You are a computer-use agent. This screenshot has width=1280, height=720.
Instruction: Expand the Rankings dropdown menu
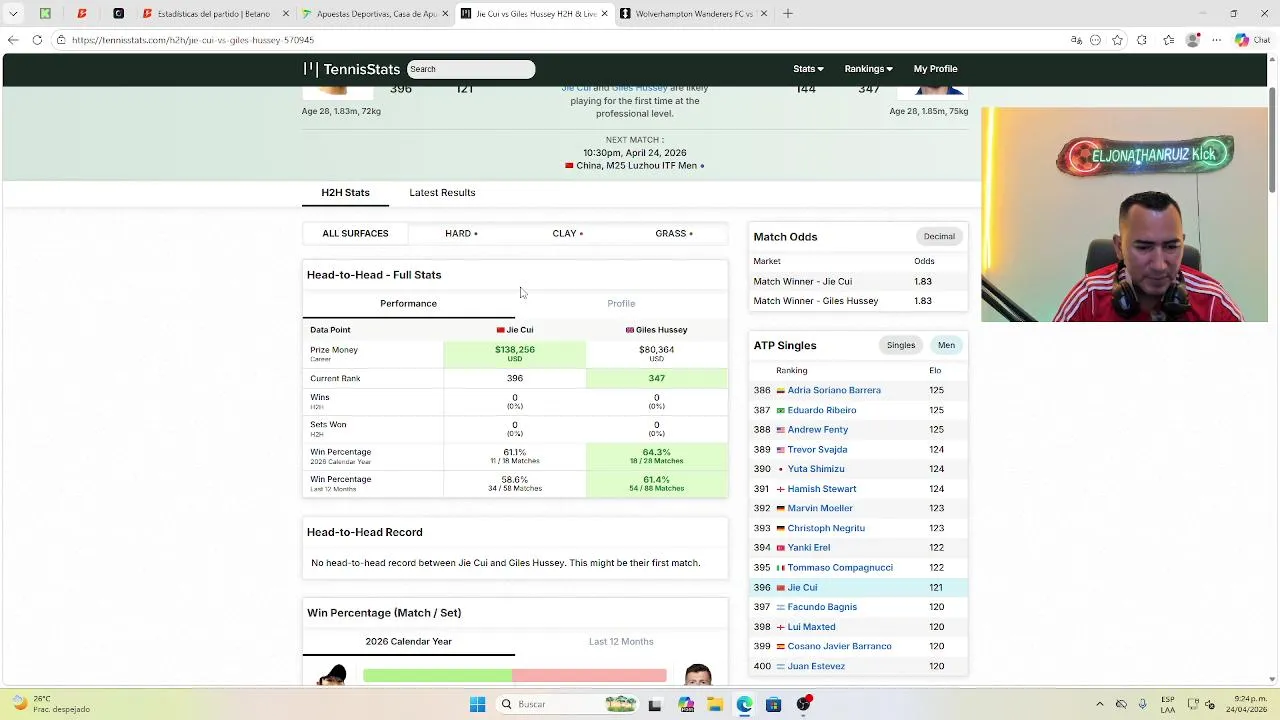coord(868,69)
